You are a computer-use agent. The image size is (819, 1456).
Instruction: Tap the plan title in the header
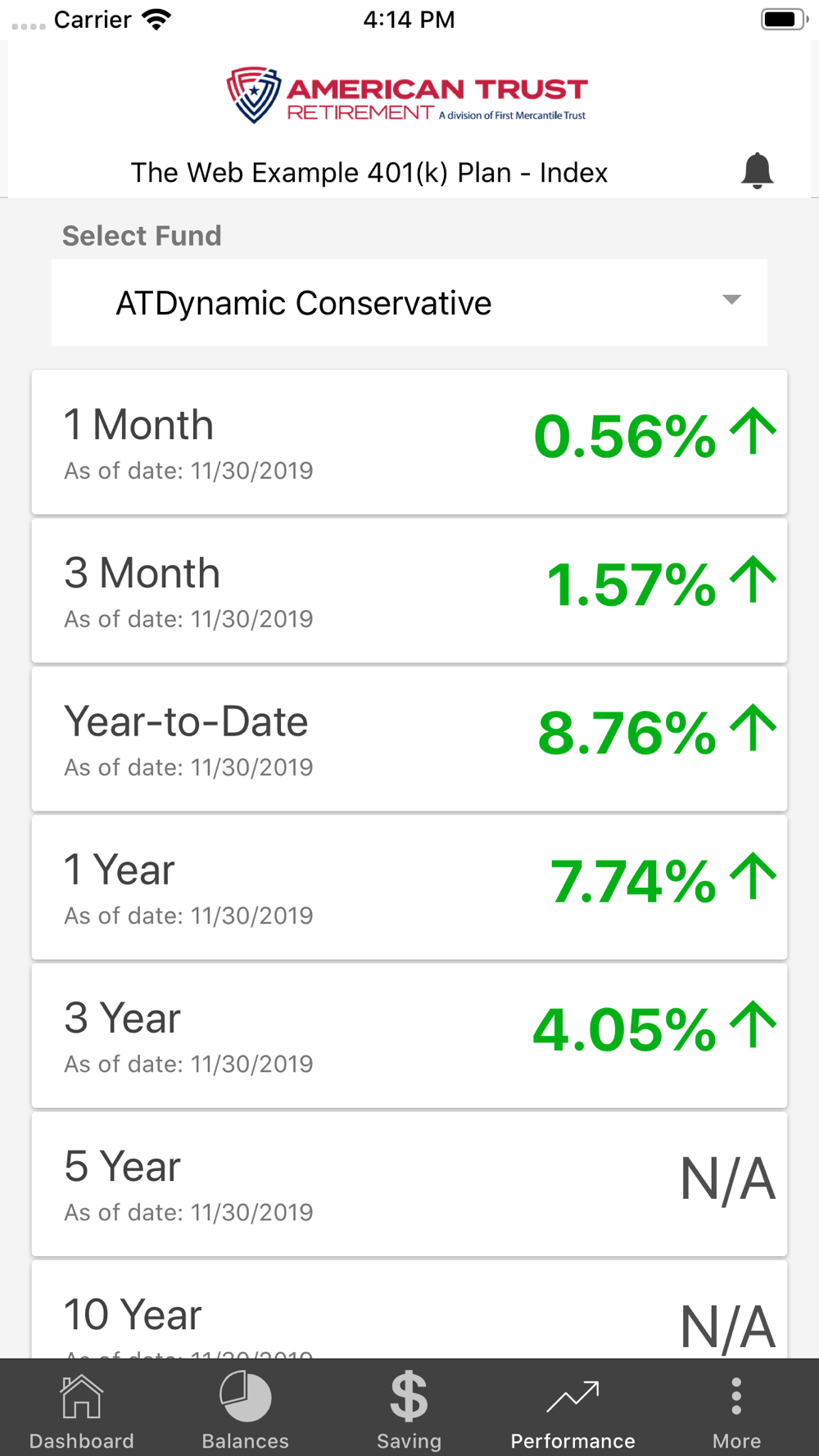[x=369, y=173]
